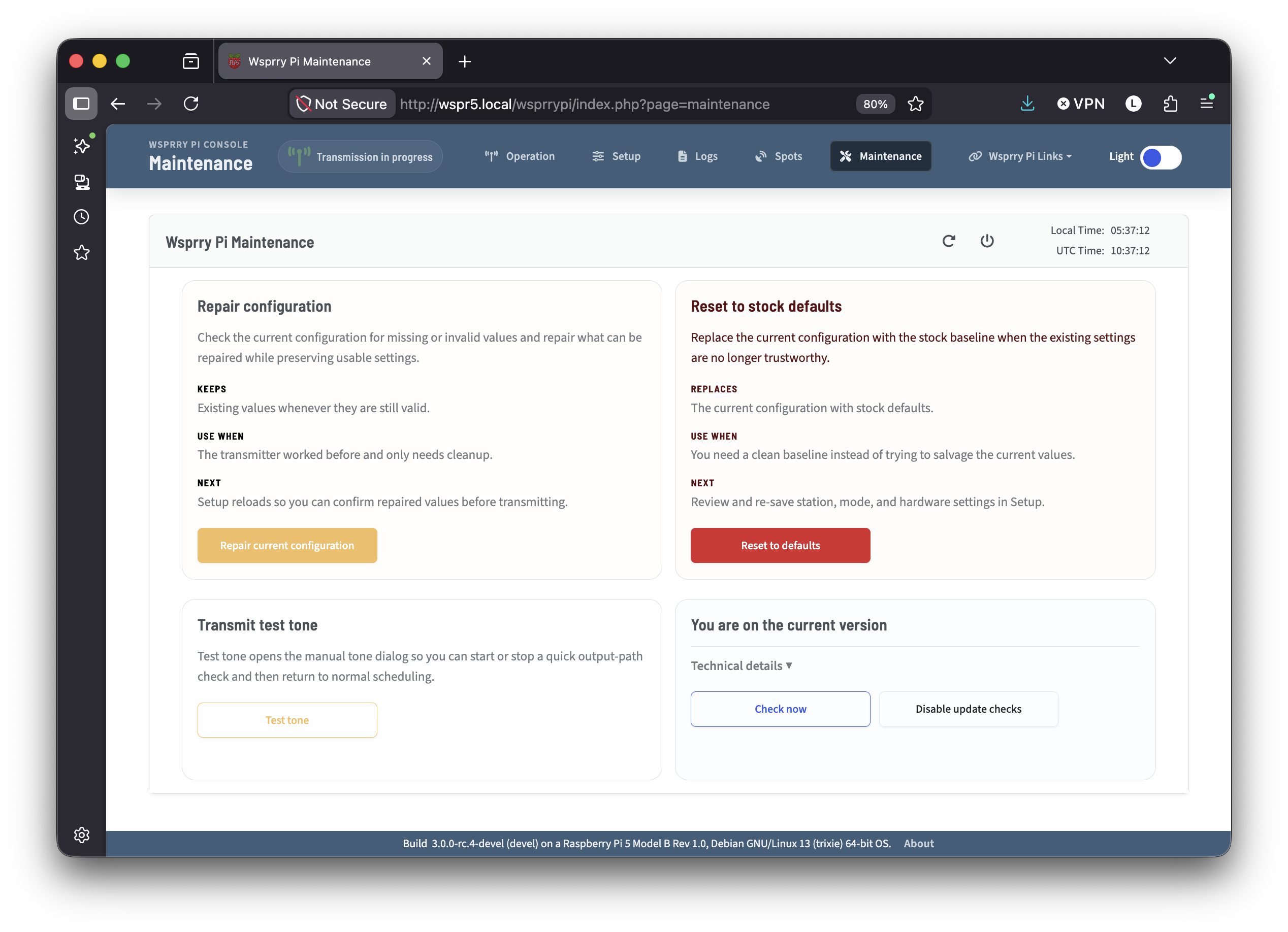Click the page reload icon in Maintenance header
Screen dimensions: 1288x932
click(x=948, y=241)
